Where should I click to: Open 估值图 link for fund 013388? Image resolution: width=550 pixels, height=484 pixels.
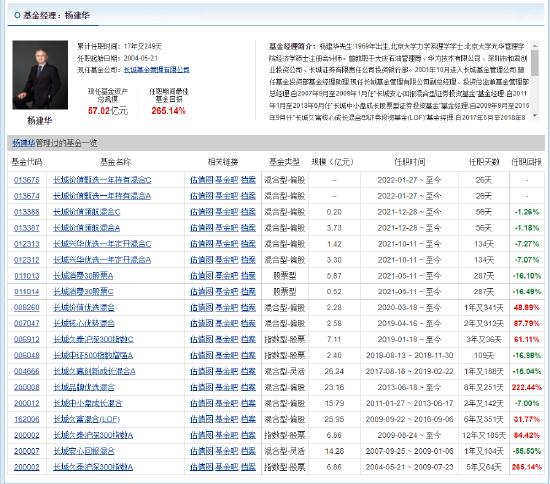pyautogui.click(x=202, y=212)
